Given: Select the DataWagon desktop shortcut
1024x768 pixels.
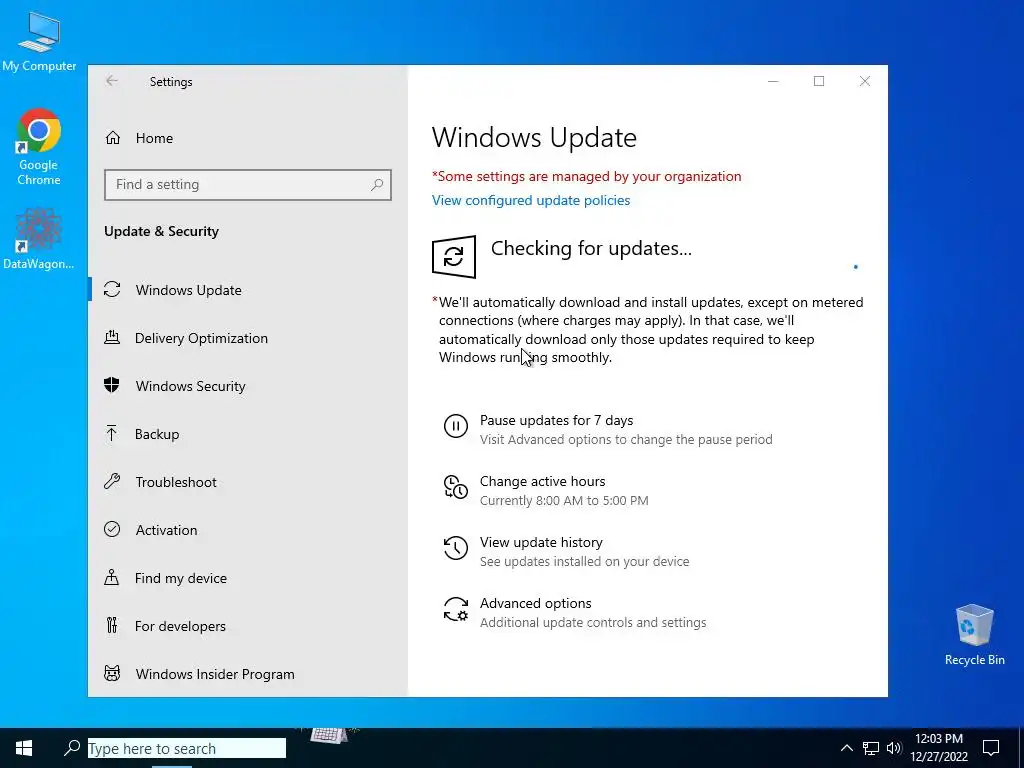Looking at the screenshot, I should (x=39, y=239).
